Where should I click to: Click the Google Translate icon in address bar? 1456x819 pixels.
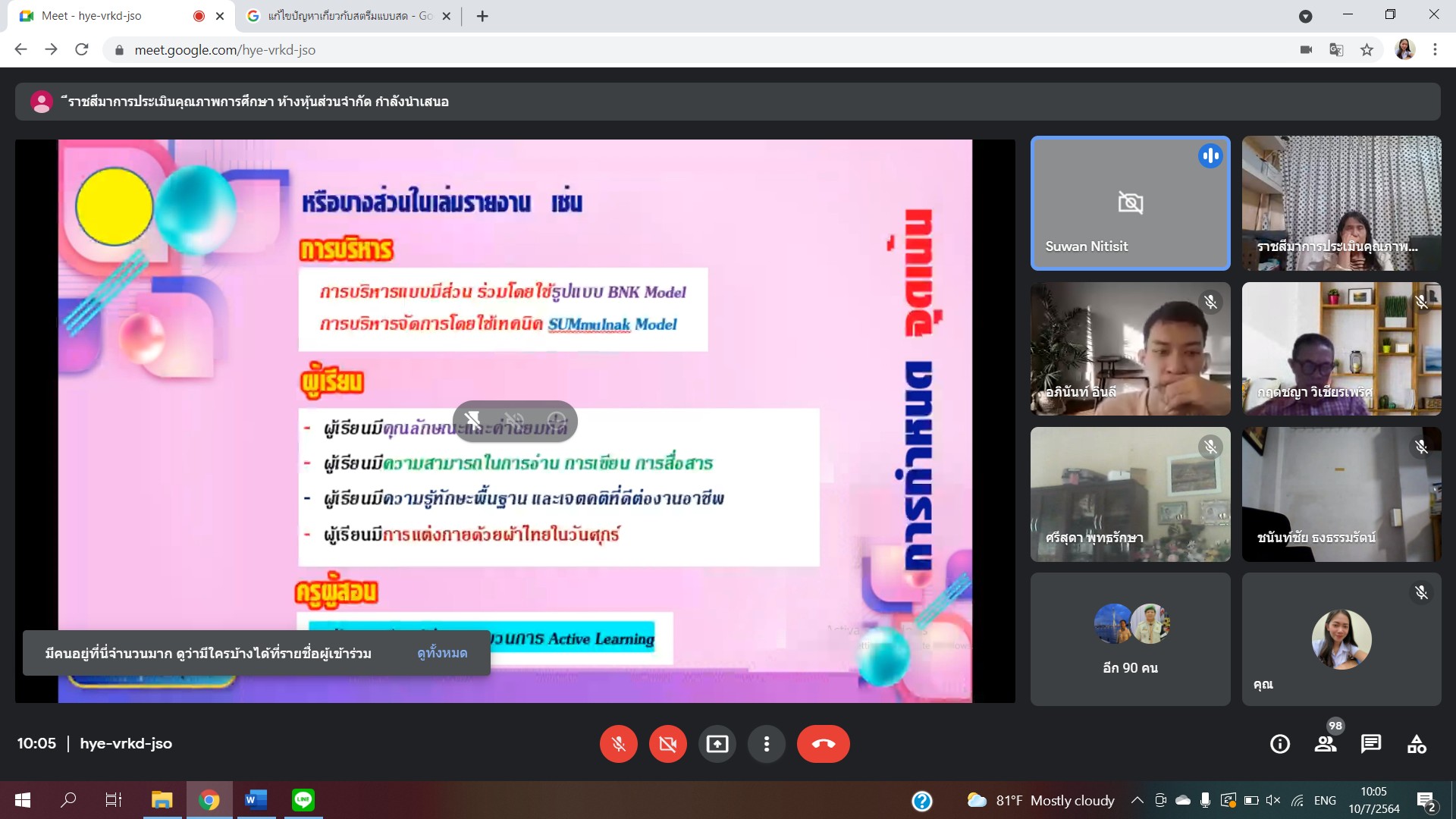tap(1336, 50)
